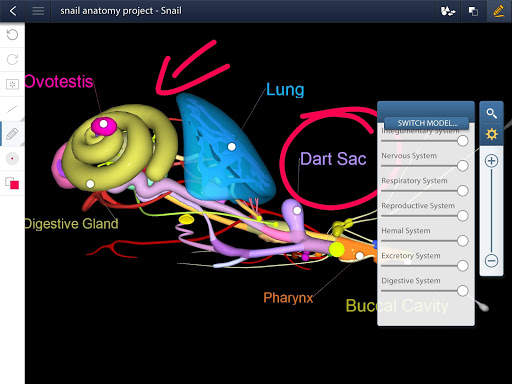Adjust the Respiratory System slider knob
This screenshot has height=384, width=512.
463,191
